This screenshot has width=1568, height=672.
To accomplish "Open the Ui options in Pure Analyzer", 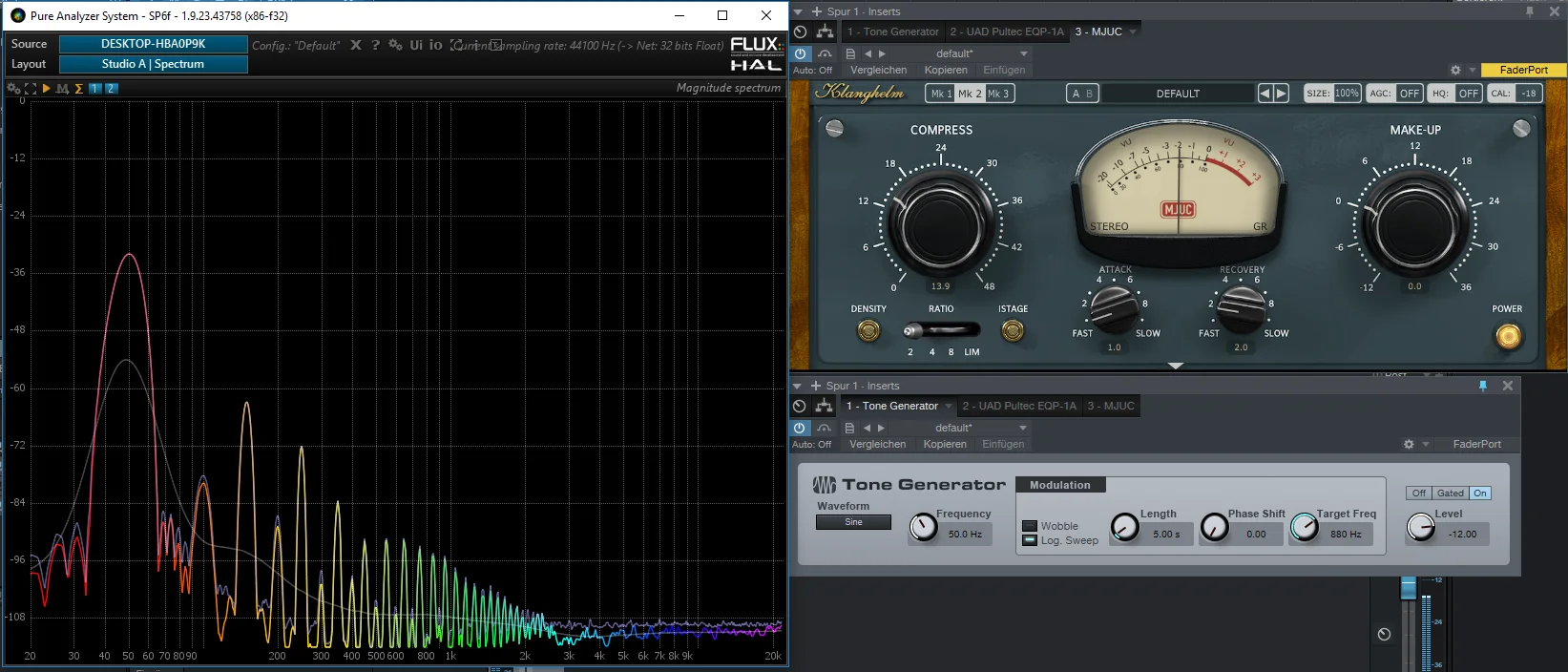I will pos(416,45).
